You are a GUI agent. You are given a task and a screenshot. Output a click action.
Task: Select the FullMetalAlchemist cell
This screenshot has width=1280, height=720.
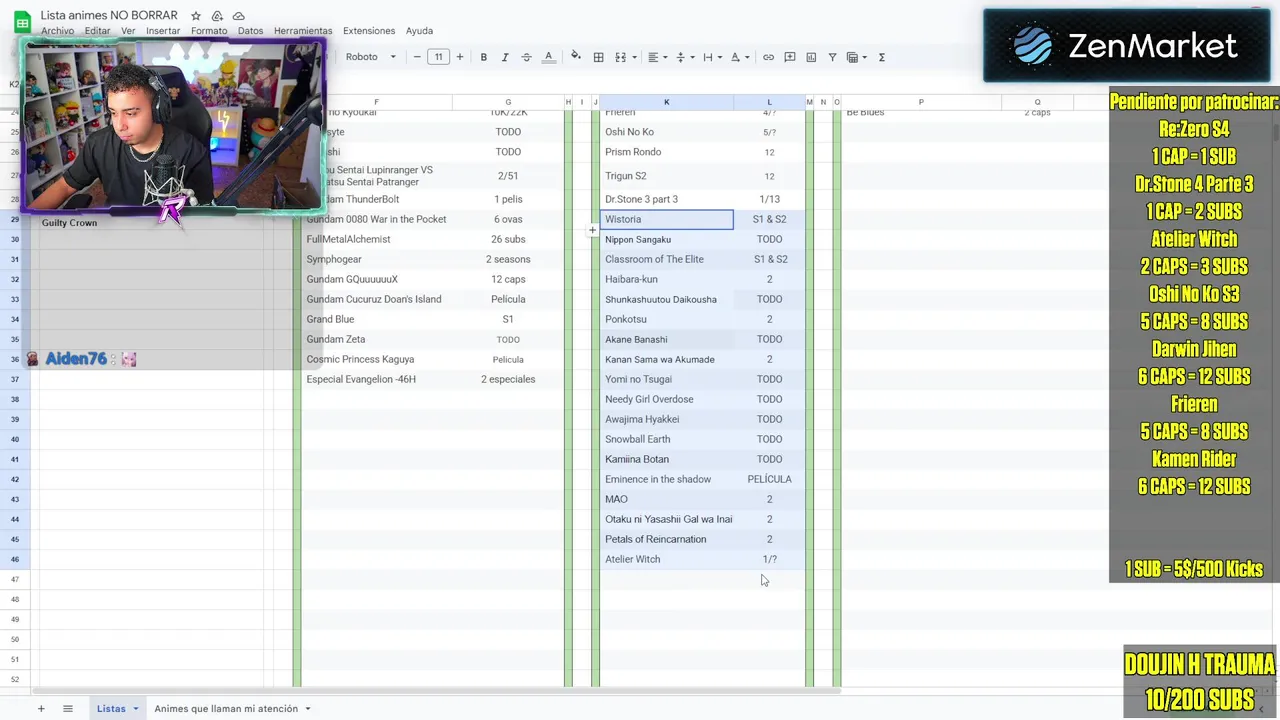click(x=376, y=239)
